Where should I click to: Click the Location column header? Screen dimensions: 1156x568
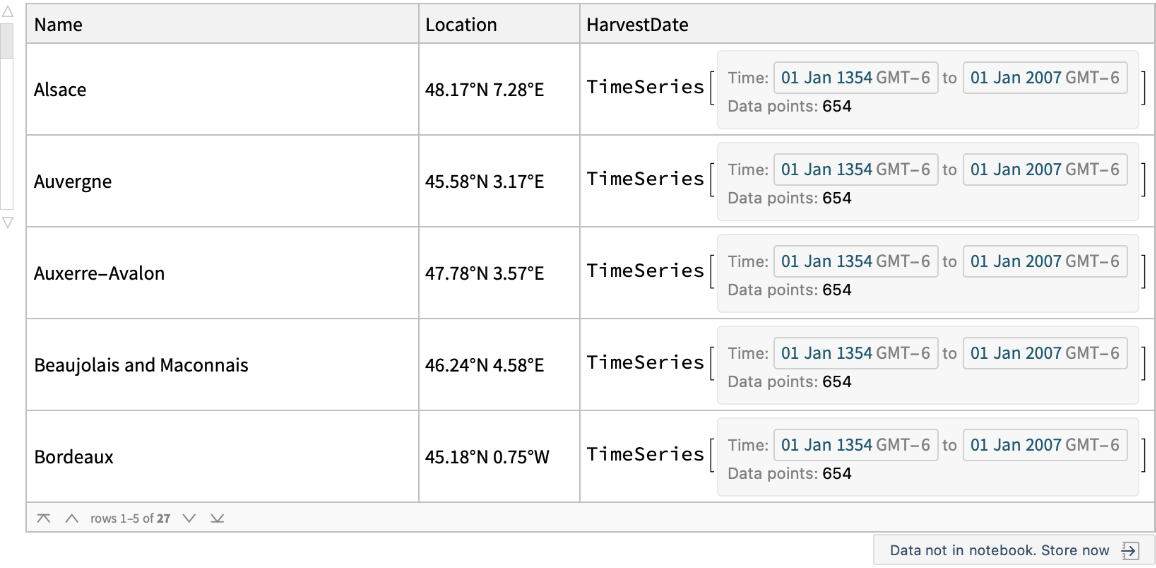(x=461, y=25)
